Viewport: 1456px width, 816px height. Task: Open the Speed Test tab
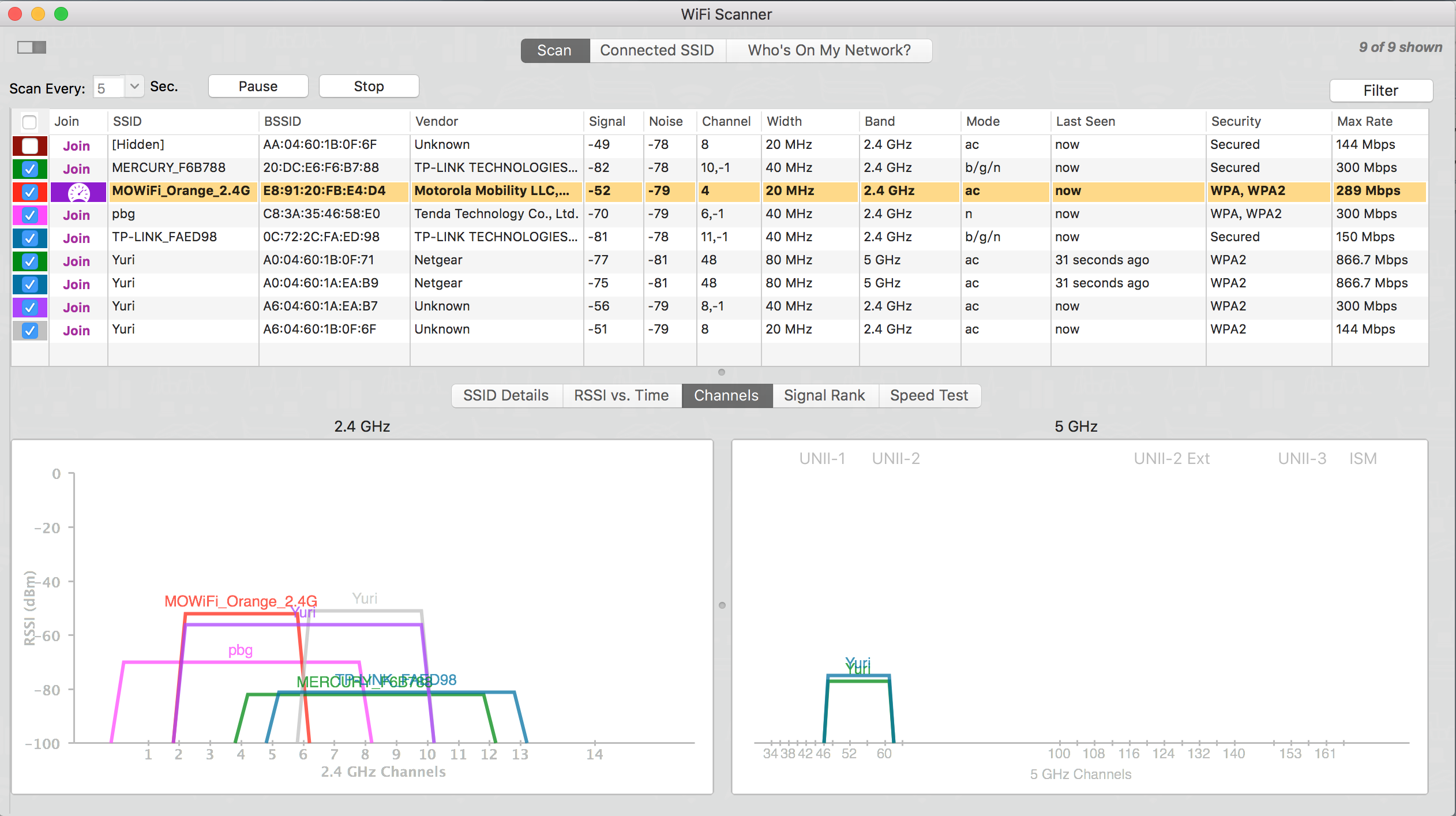929,396
